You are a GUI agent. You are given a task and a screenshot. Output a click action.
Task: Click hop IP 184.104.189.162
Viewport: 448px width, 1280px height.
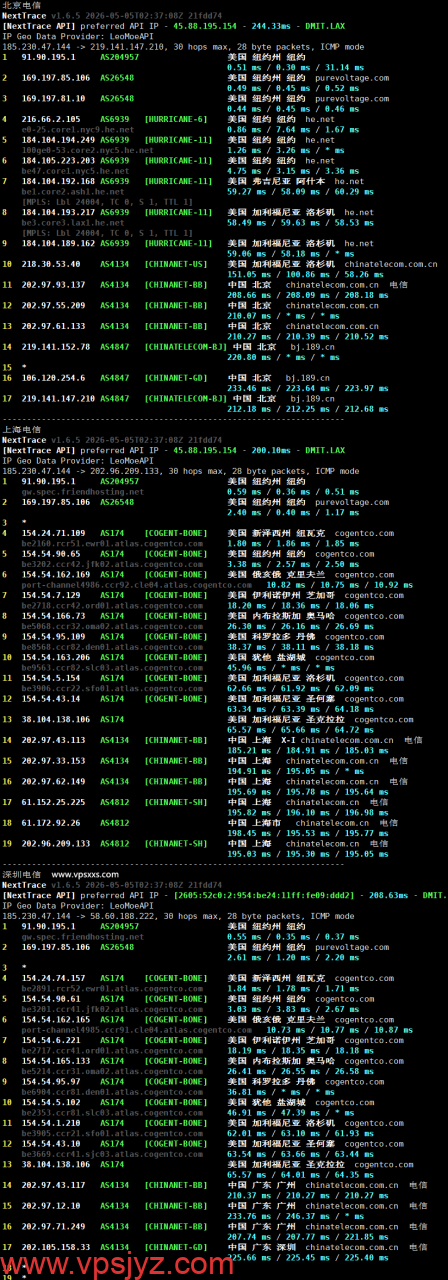58,243
